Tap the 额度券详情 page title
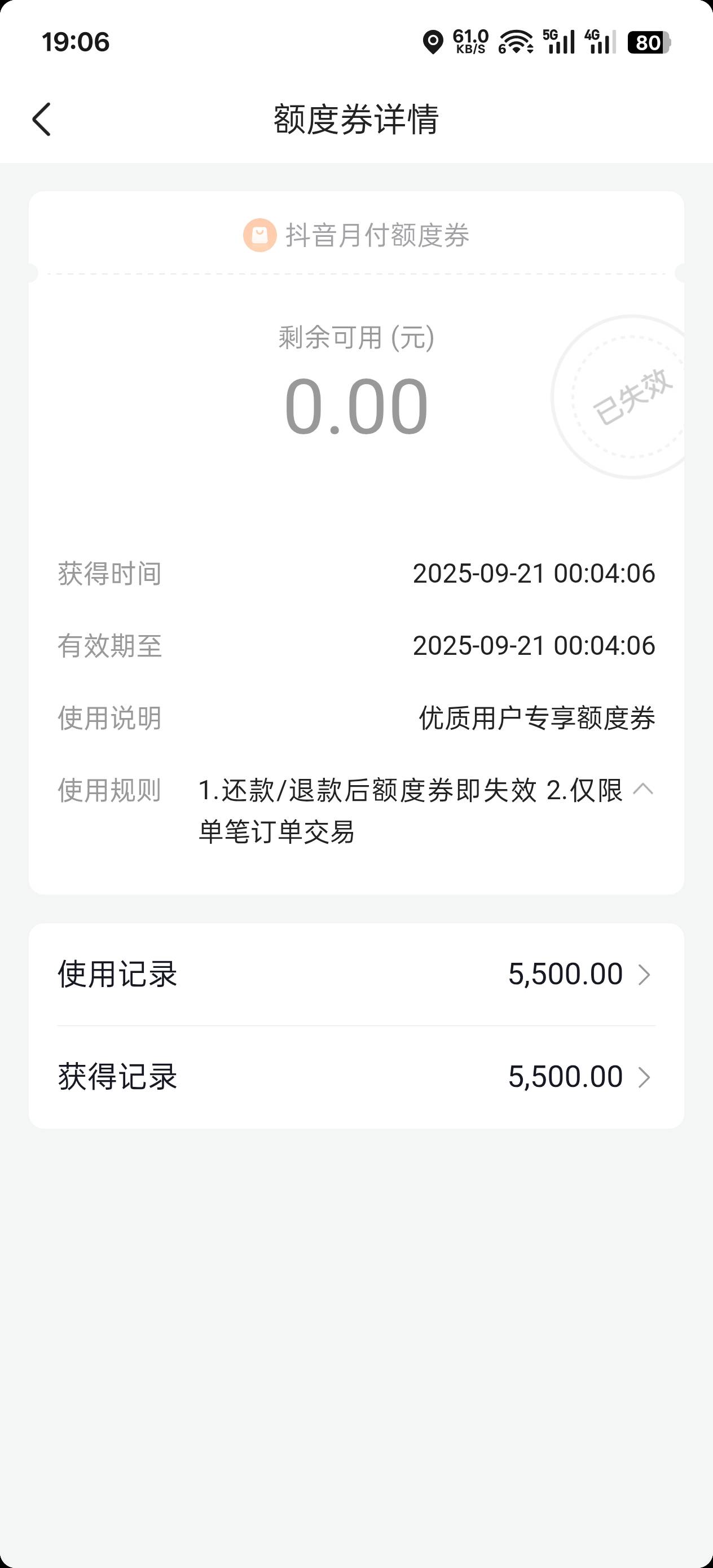The height and width of the screenshot is (1568, 713). (356, 118)
